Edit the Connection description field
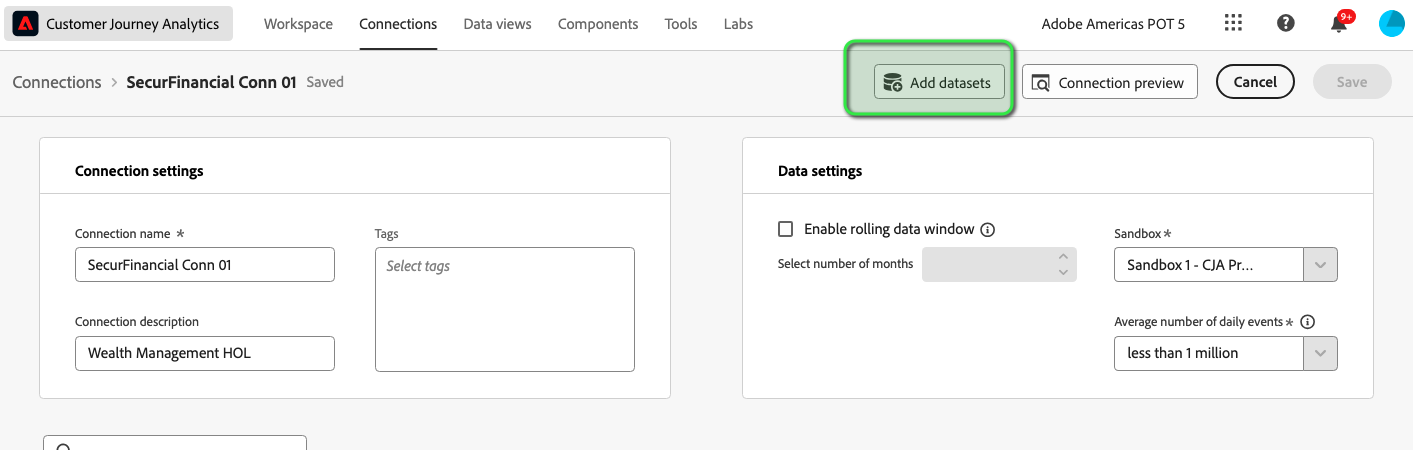Screen dimensions: 1413x450 [205, 353]
